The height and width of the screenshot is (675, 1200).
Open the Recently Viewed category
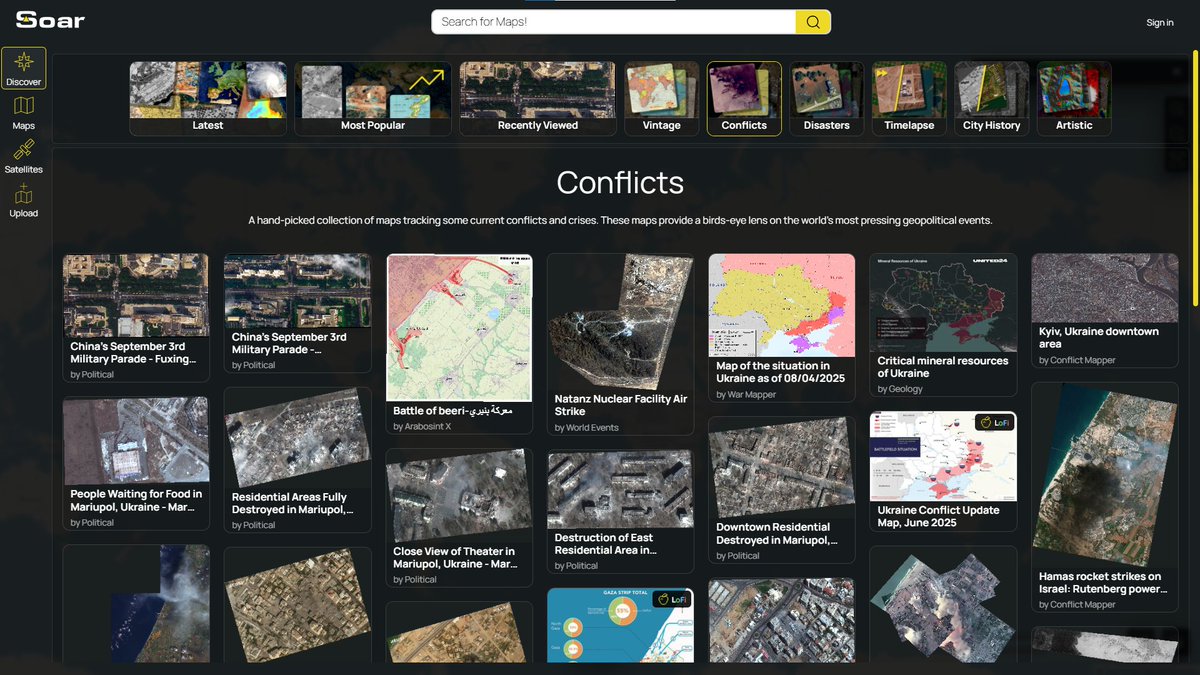(537, 97)
